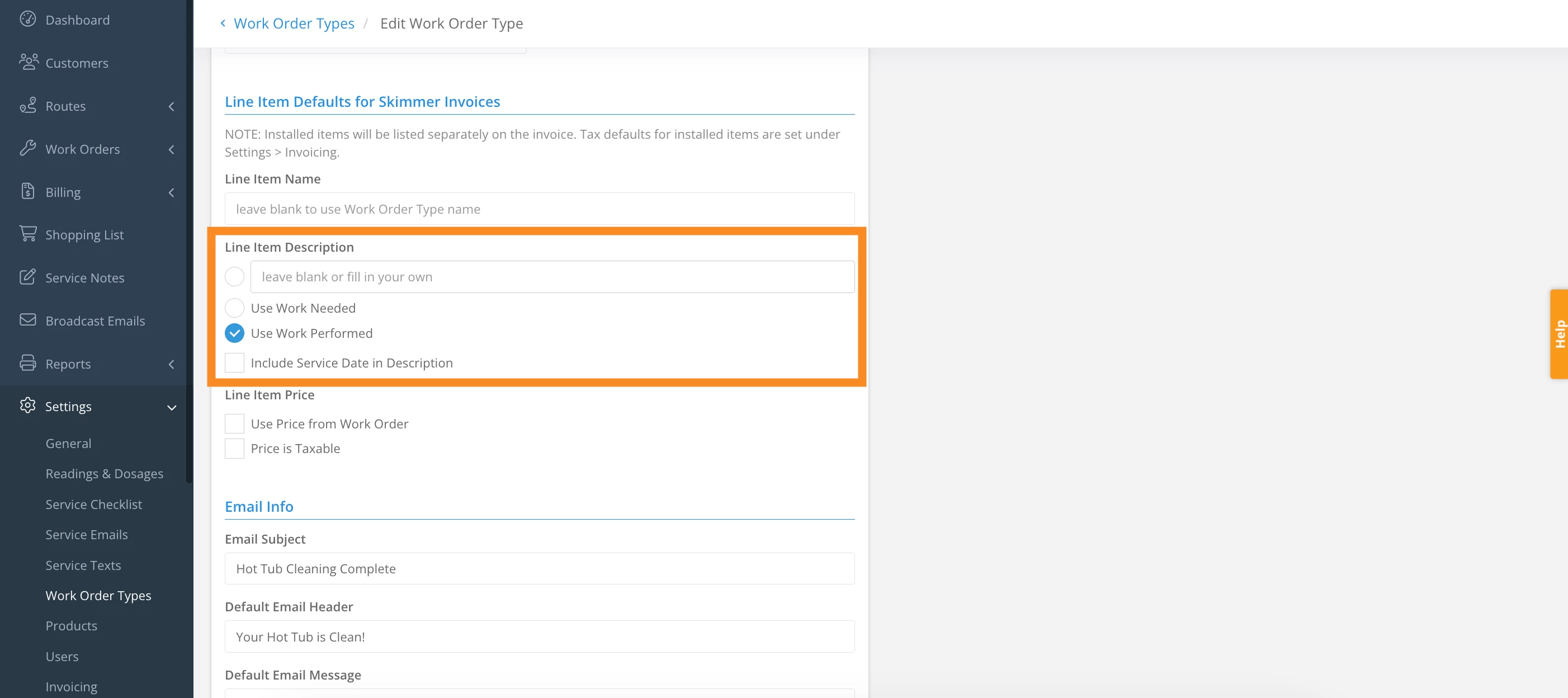Open the Products settings page
This screenshot has height=698, width=1568.
(71, 626)
